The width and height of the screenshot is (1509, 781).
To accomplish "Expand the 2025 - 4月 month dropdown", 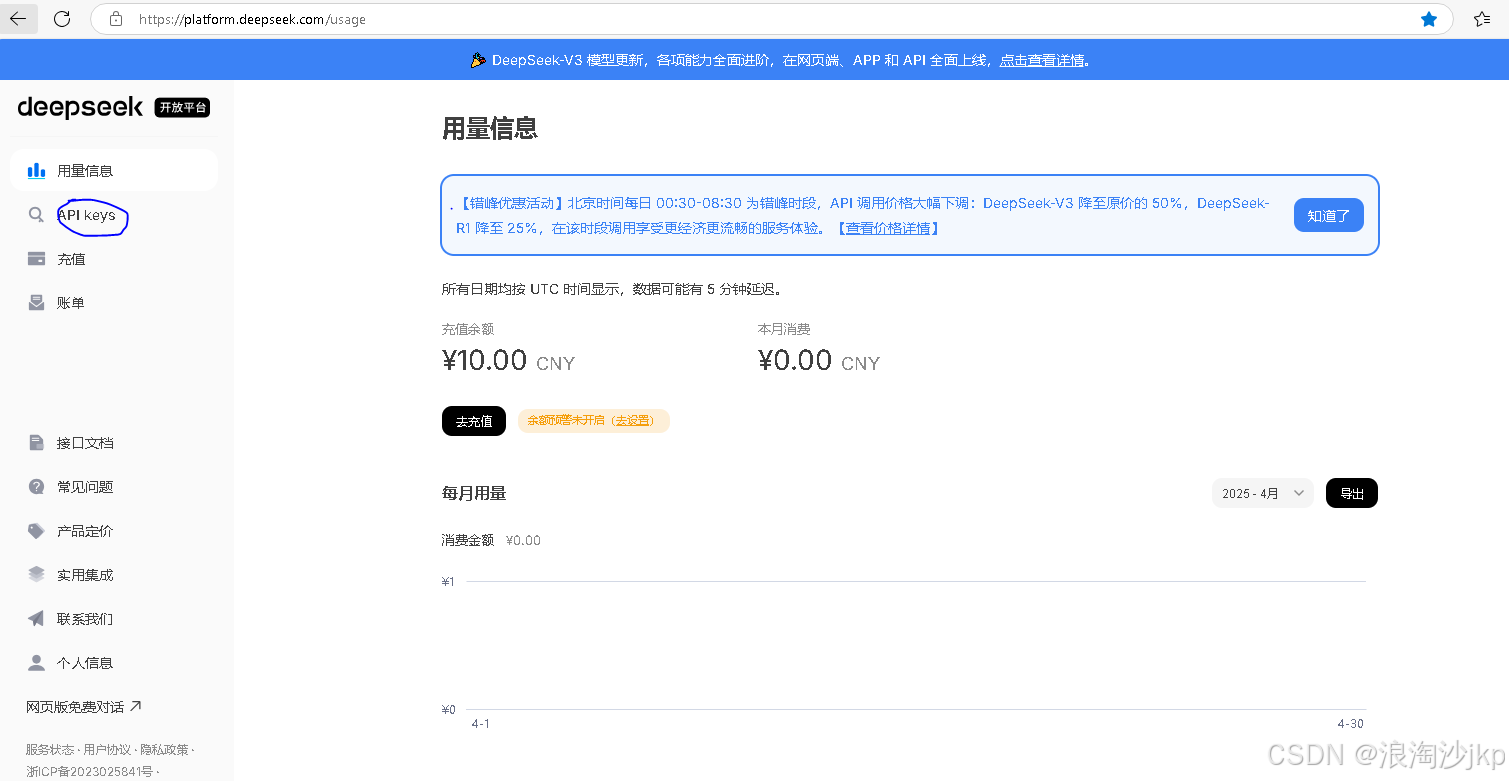I will click(1263, 493).
